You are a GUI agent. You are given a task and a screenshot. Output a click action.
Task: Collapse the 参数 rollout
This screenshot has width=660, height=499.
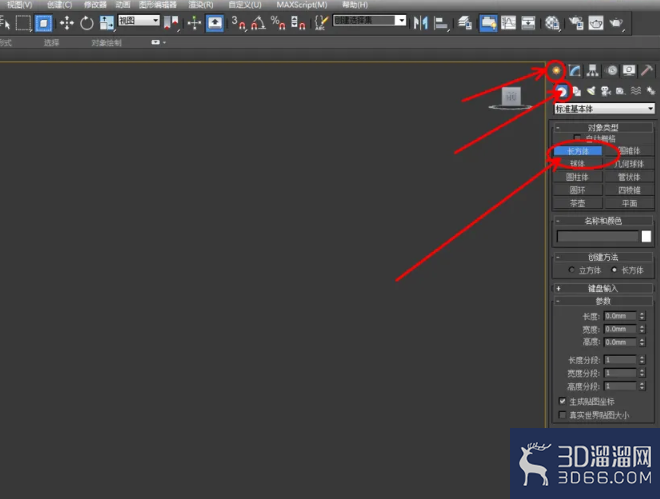coord(603,301)
